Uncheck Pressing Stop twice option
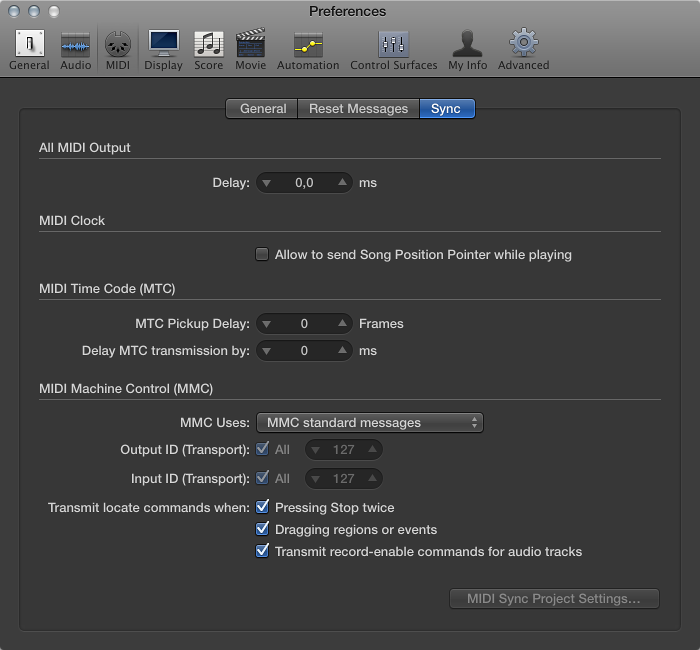700x650 pixels. (x=262, y=507)
